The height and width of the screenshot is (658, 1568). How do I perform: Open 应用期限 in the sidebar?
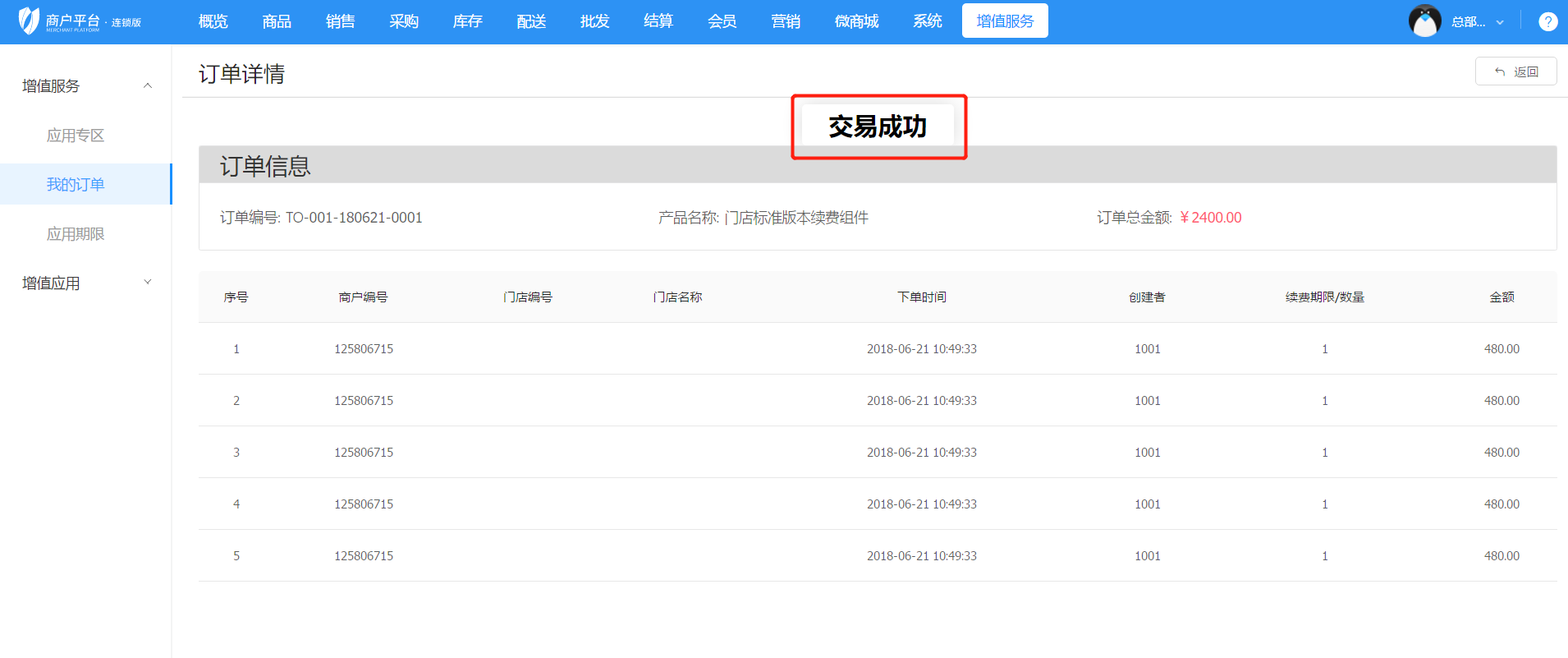coord(76,234)
